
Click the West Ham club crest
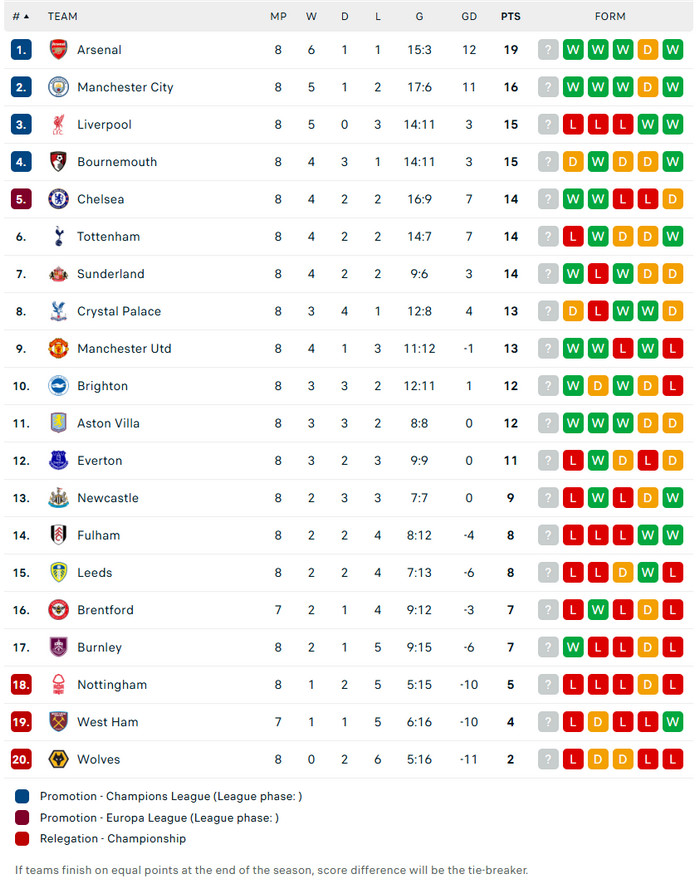58,722
